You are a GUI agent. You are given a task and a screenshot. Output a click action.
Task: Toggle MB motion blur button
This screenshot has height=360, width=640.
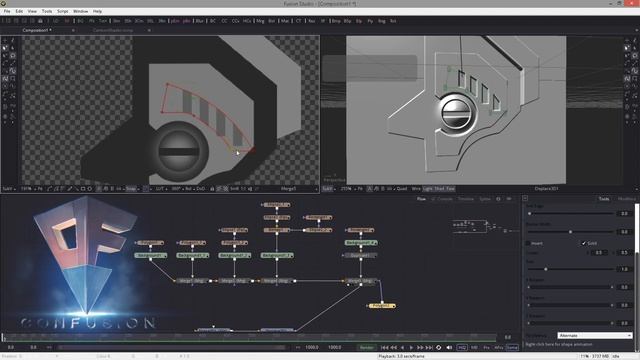tap(474, 347)
